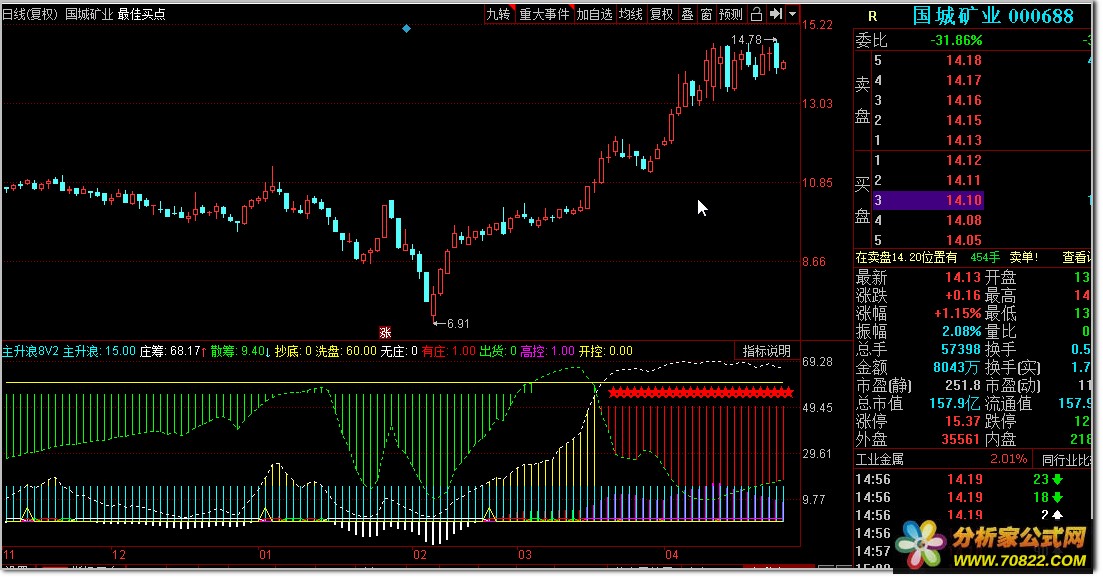1103x577 pixels.
Task: Click the 预测 forecast button
Action: click(x=731, y=14)
